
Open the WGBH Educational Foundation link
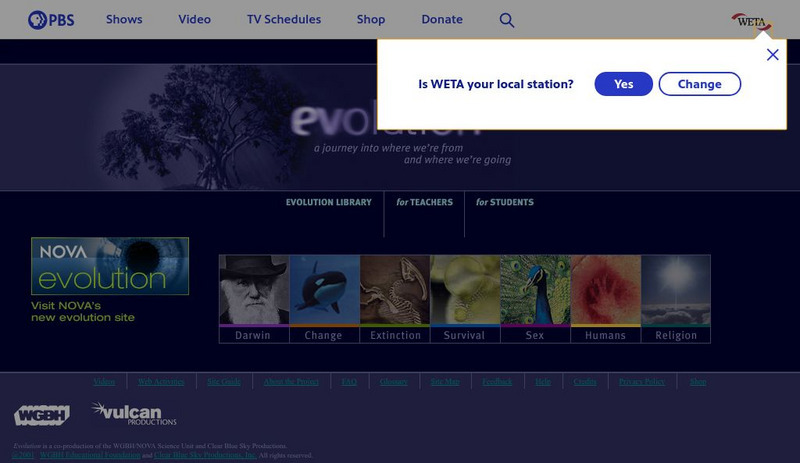[x=90, y=455]
